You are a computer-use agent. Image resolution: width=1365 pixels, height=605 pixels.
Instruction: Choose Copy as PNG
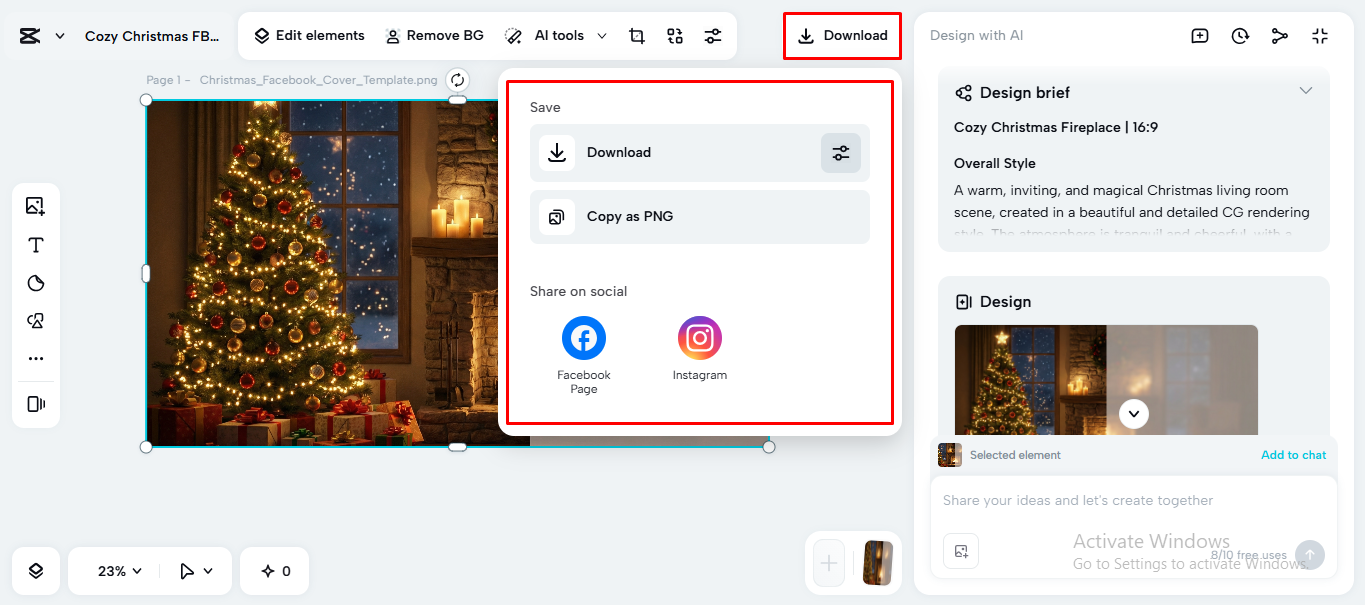click(699, 217)
